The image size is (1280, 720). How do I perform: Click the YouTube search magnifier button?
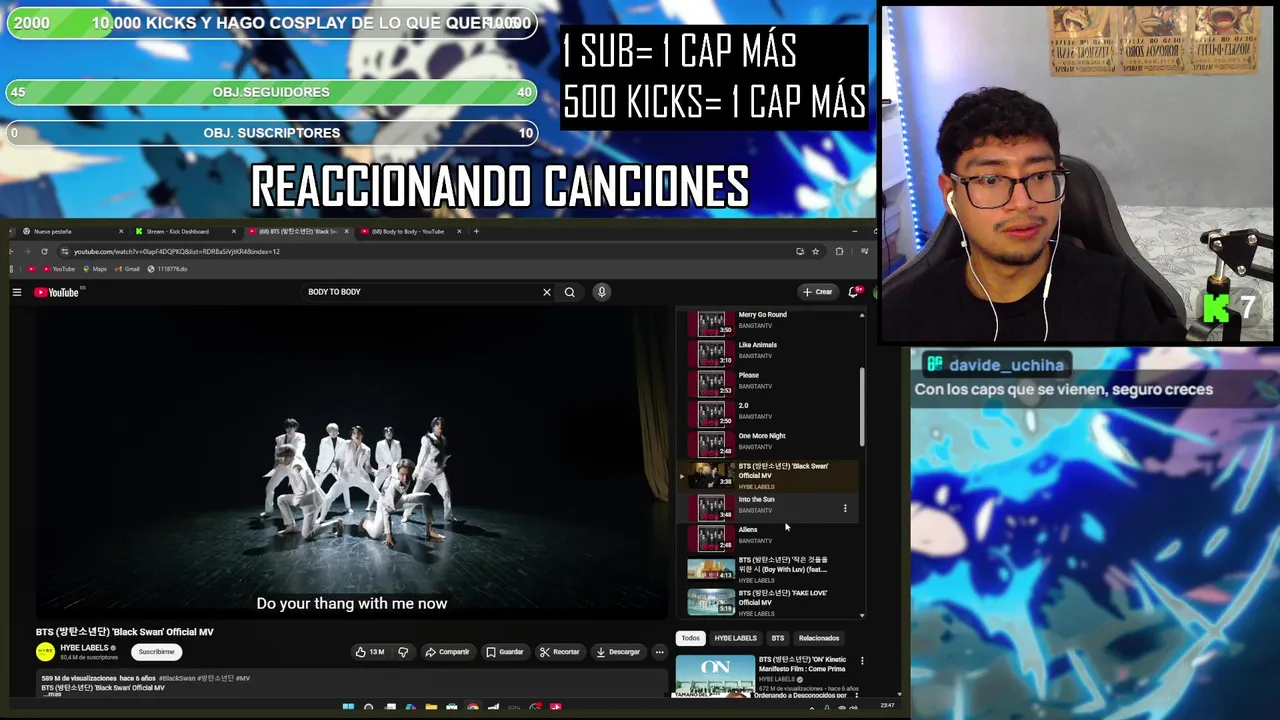coord(570,292)
